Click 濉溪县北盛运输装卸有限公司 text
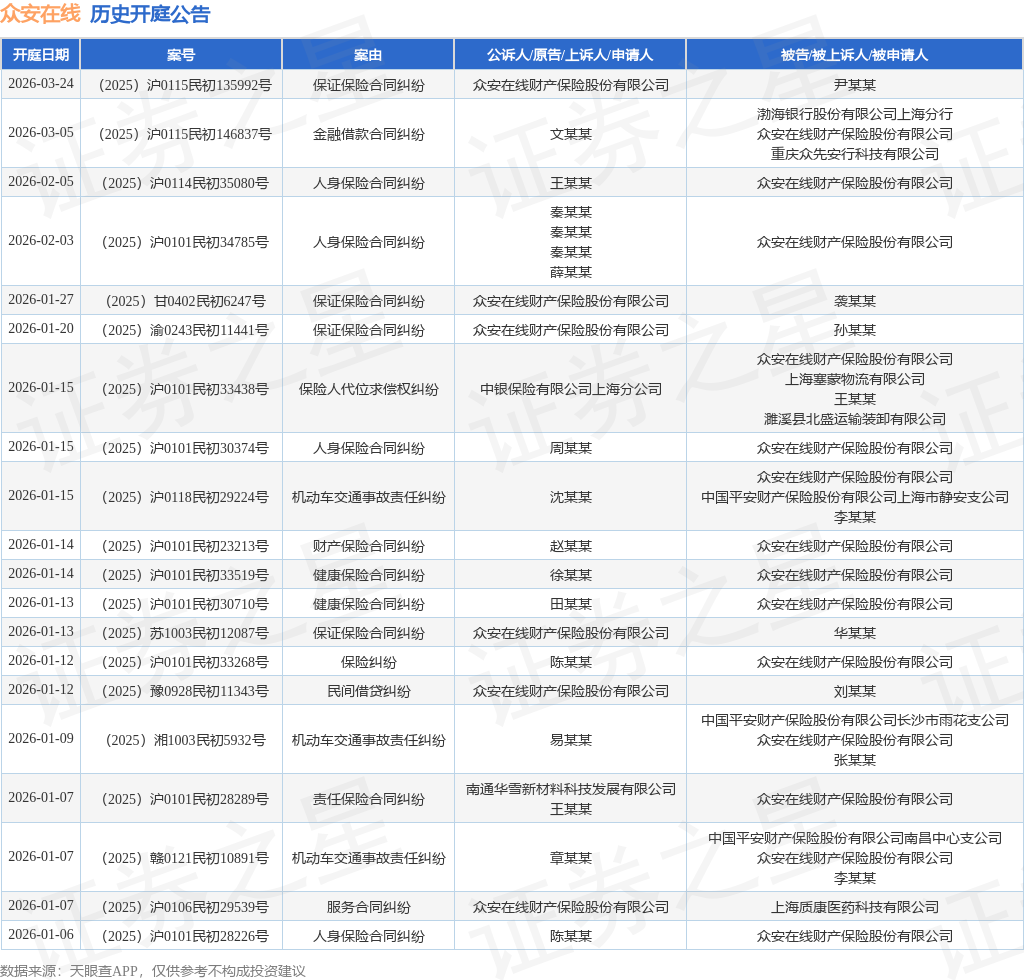The image size is (1024, 980). (854, 419)
